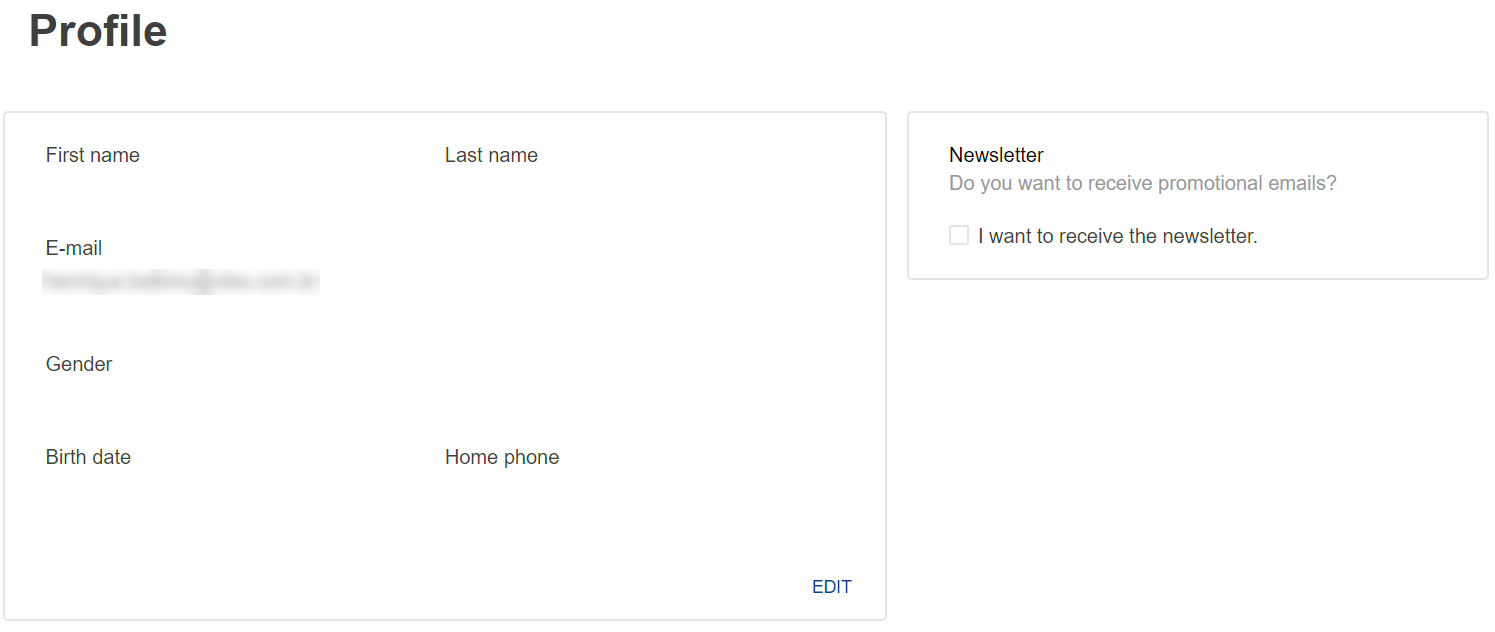Click the promotional emails question text

[x=1142, y=184]
